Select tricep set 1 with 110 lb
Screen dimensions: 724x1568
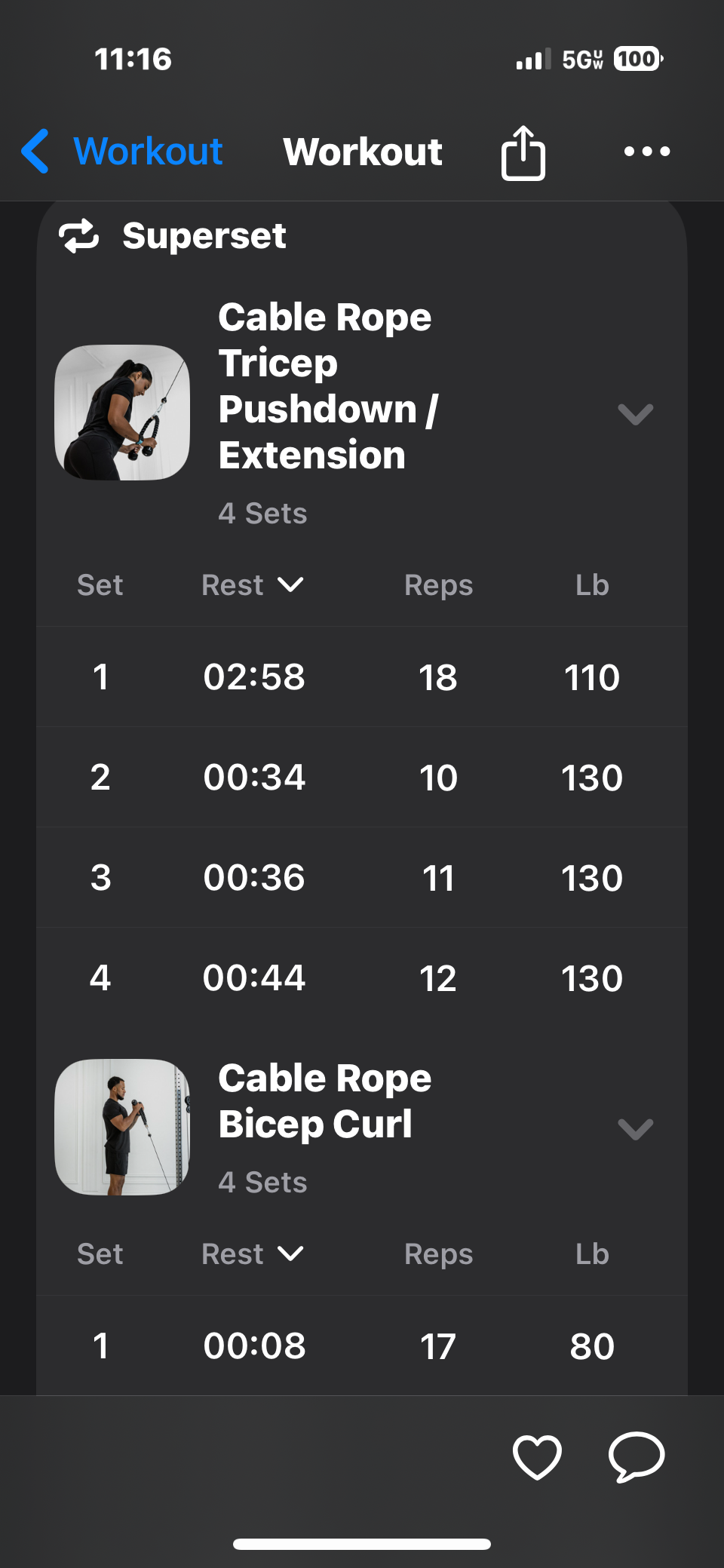point(362,677)
